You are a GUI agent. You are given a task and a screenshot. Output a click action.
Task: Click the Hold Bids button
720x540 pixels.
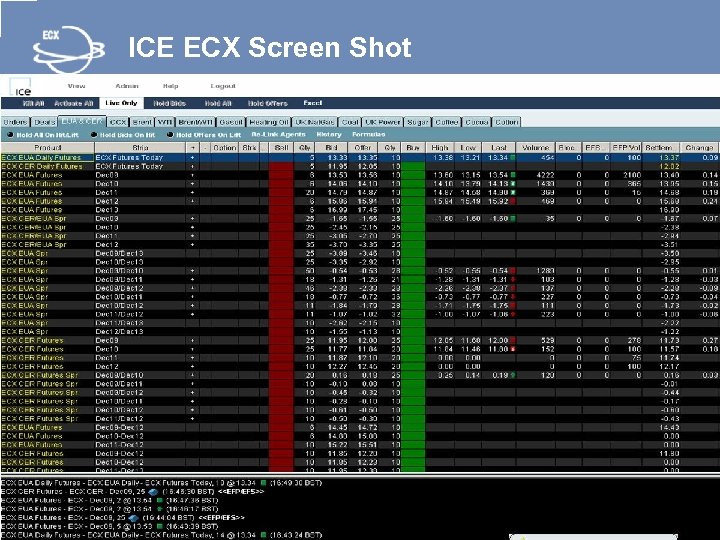[x=169, y=103]
